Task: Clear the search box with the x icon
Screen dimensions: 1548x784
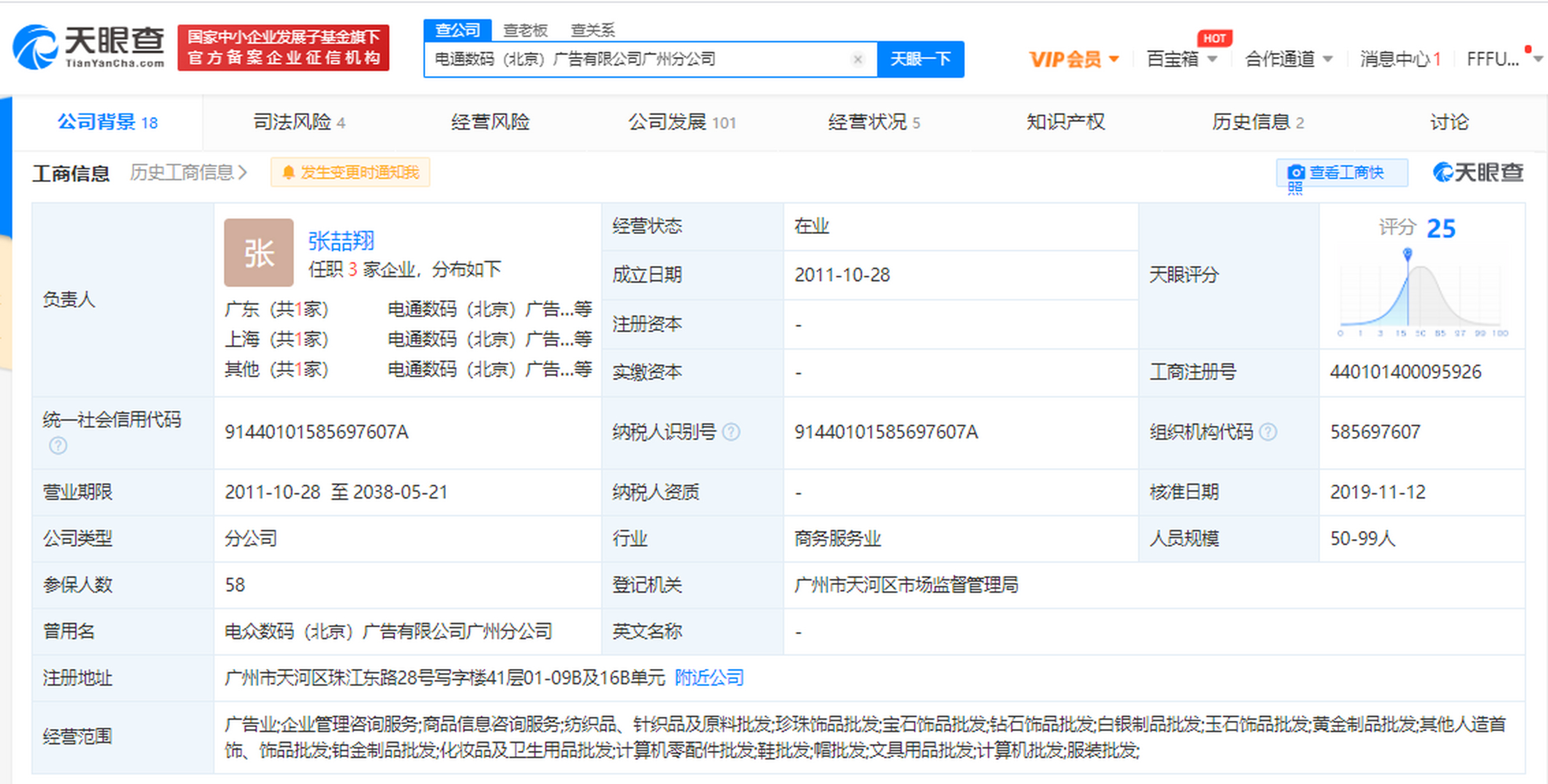Action: click(858, 59)
